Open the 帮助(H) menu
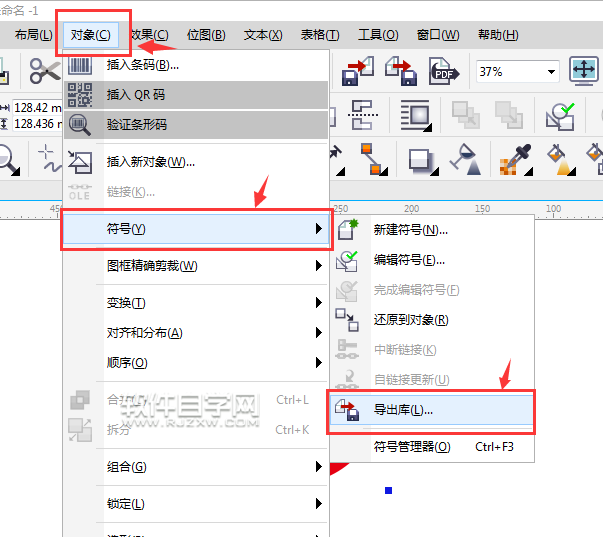This screenshot has height=537, width=603. [498, 35]
